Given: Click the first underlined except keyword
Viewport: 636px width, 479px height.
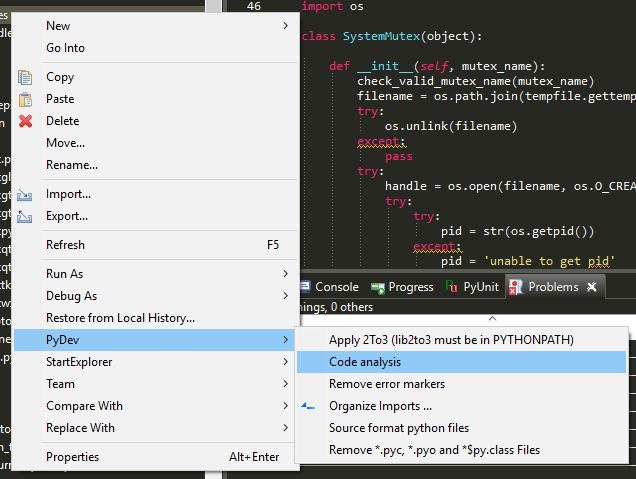Looking at the screenshot, I should point(380,141).
